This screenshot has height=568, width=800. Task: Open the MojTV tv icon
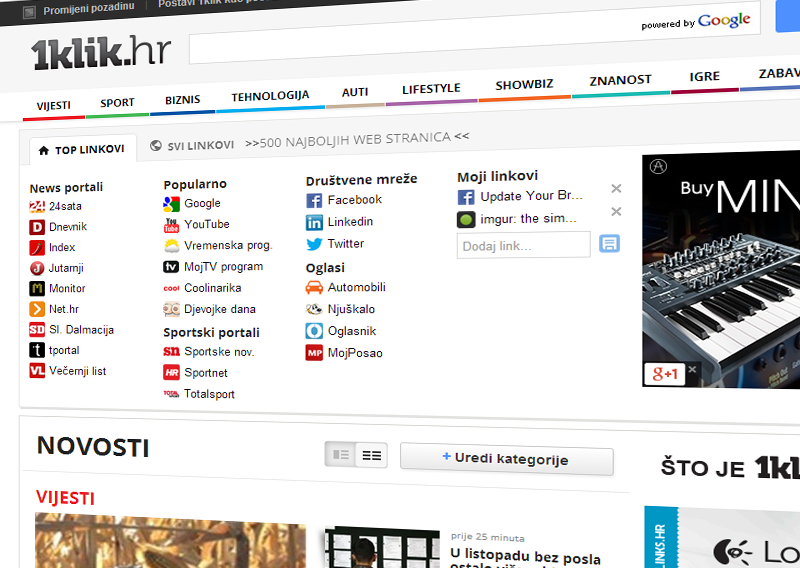point(171,267)
